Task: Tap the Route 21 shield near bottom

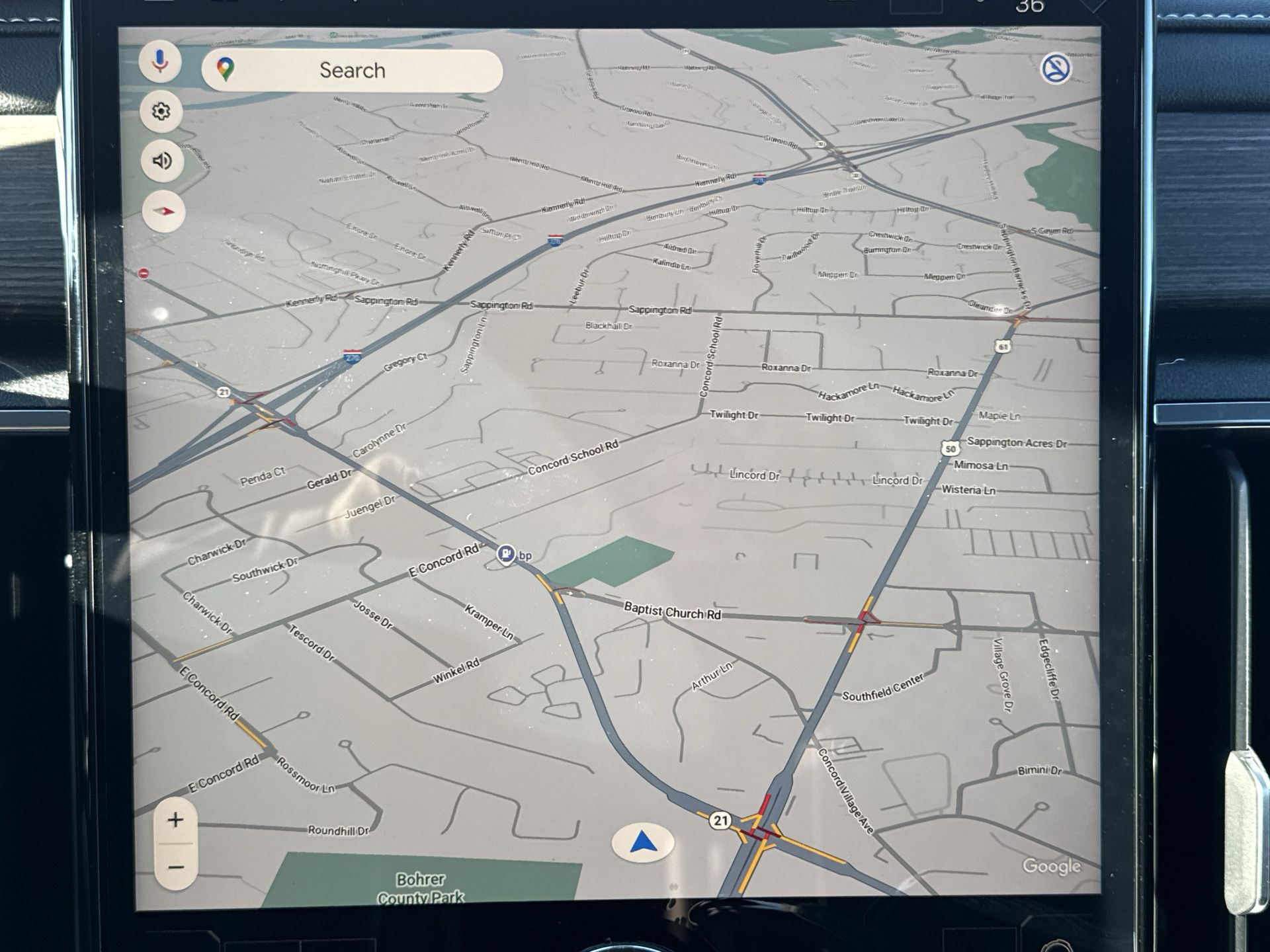Action: (x=720, y=820)
